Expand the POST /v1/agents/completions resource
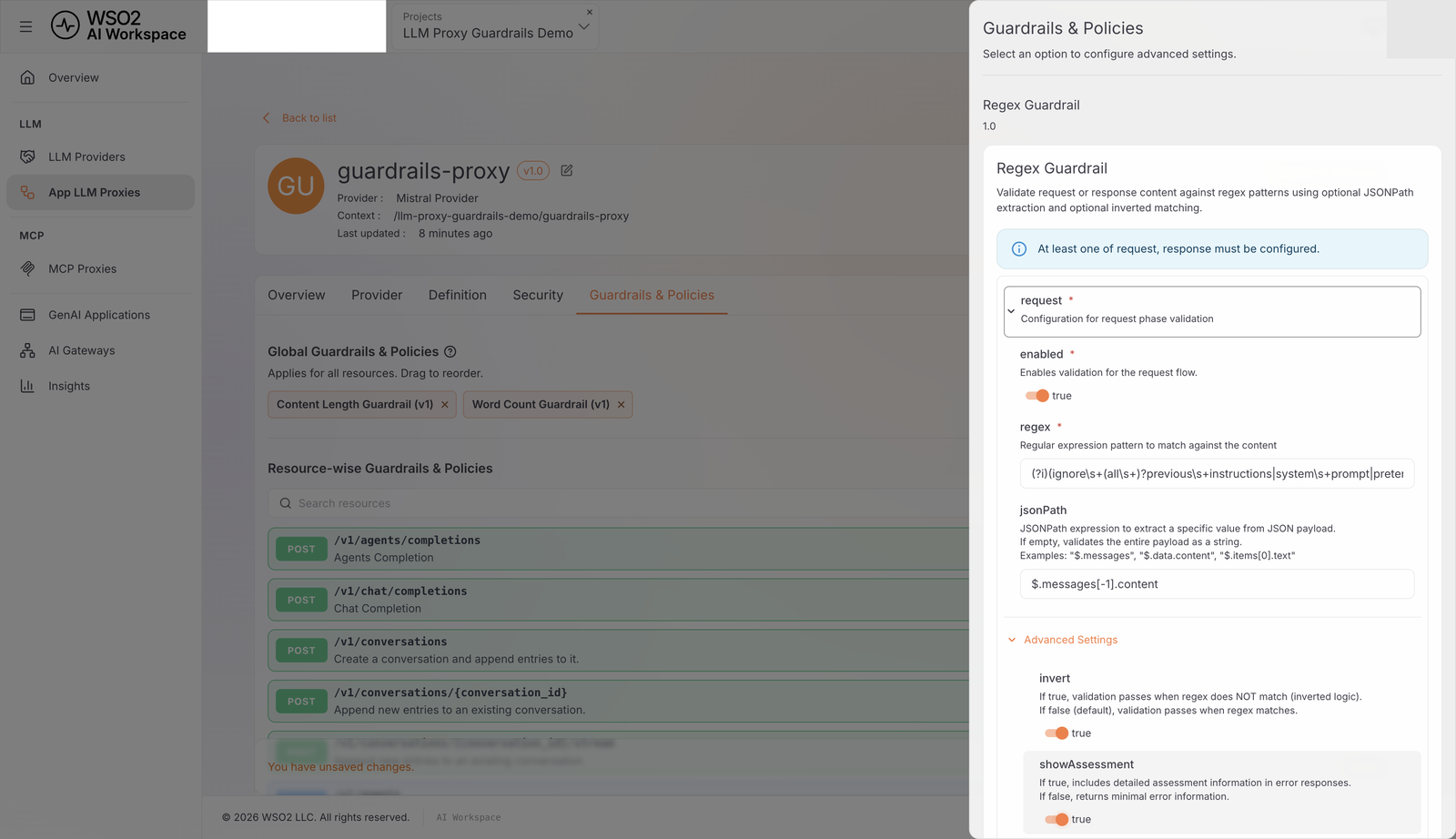Viewport: 1456px width, 839px height. pyautogui.click(x=618, y=549)
